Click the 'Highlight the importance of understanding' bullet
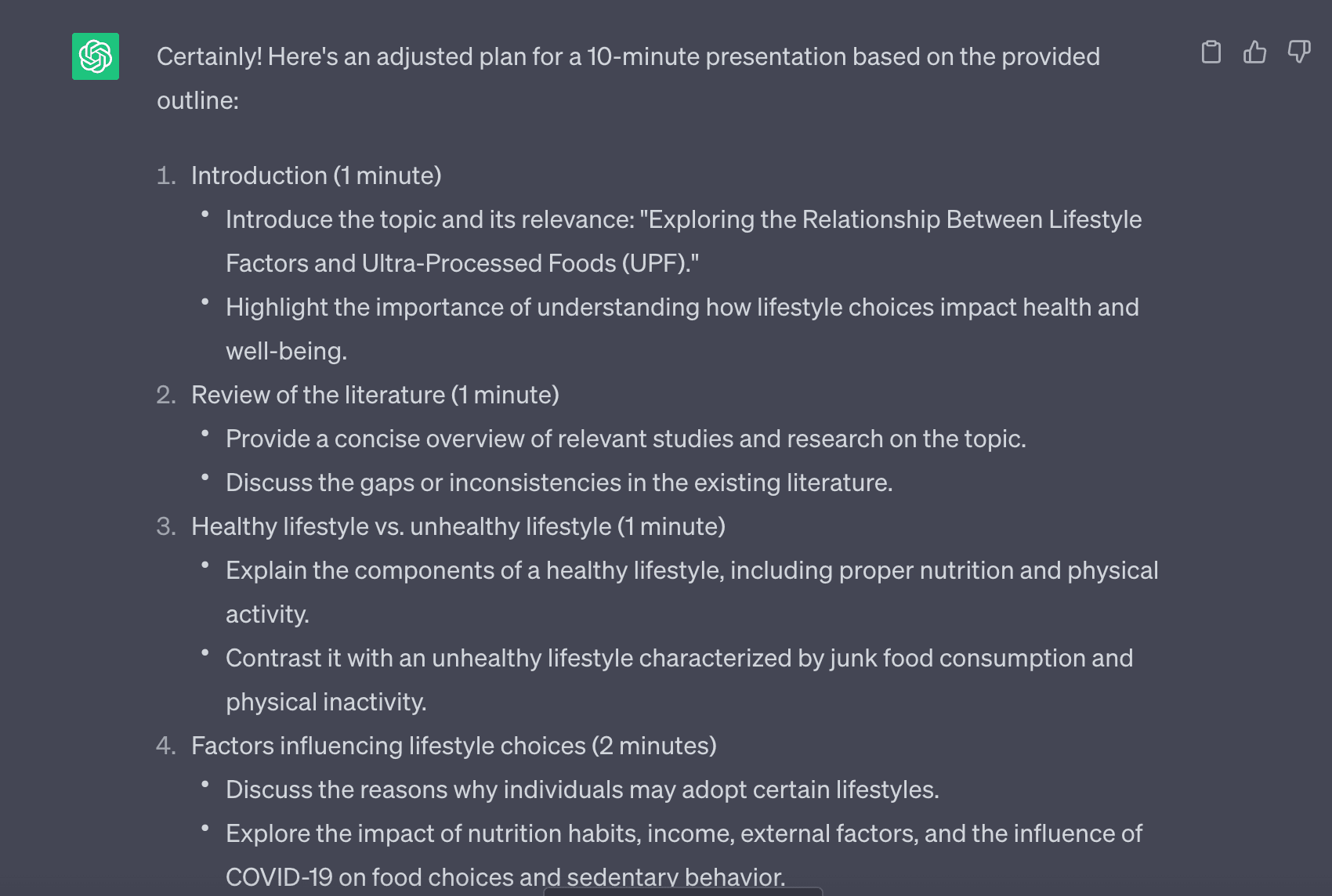Viewport: 1332px width, 896px height. click(x=682, y=329)
